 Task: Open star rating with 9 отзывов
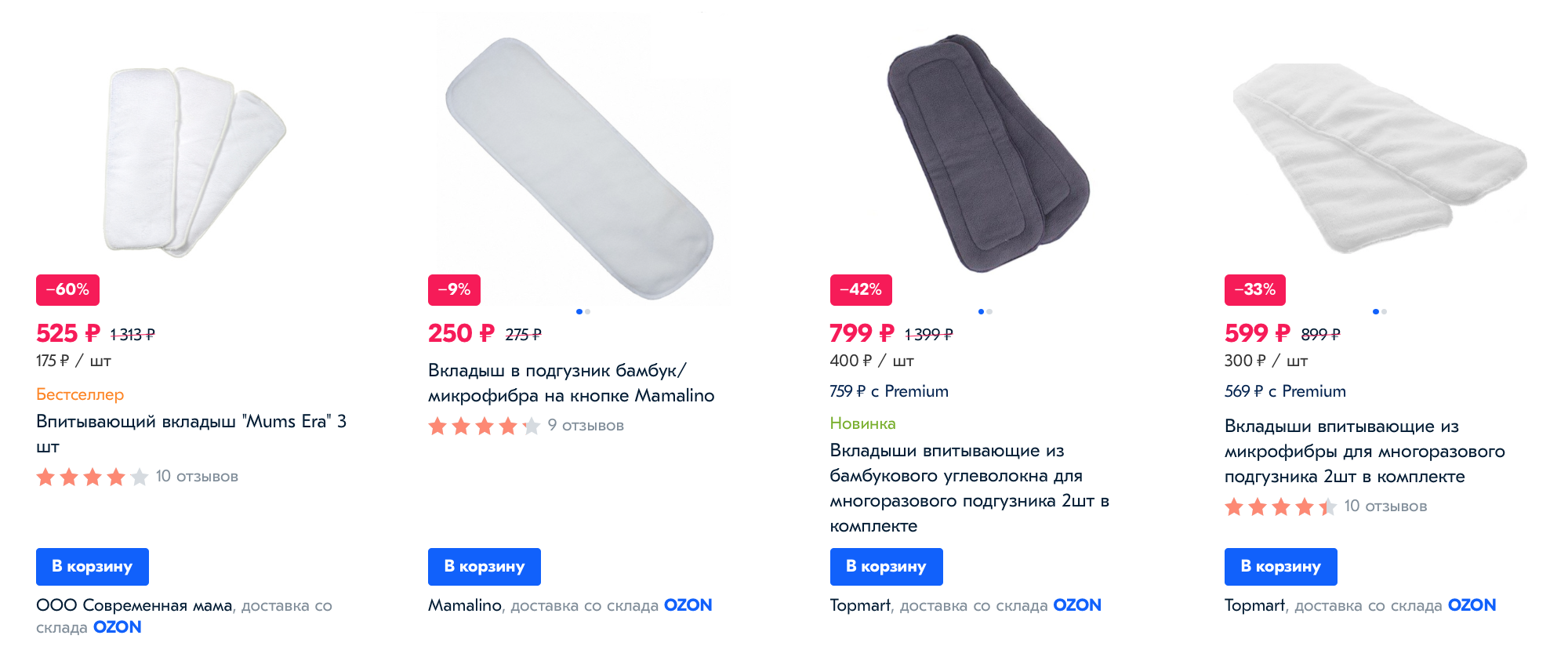click(x=485, y=426)
